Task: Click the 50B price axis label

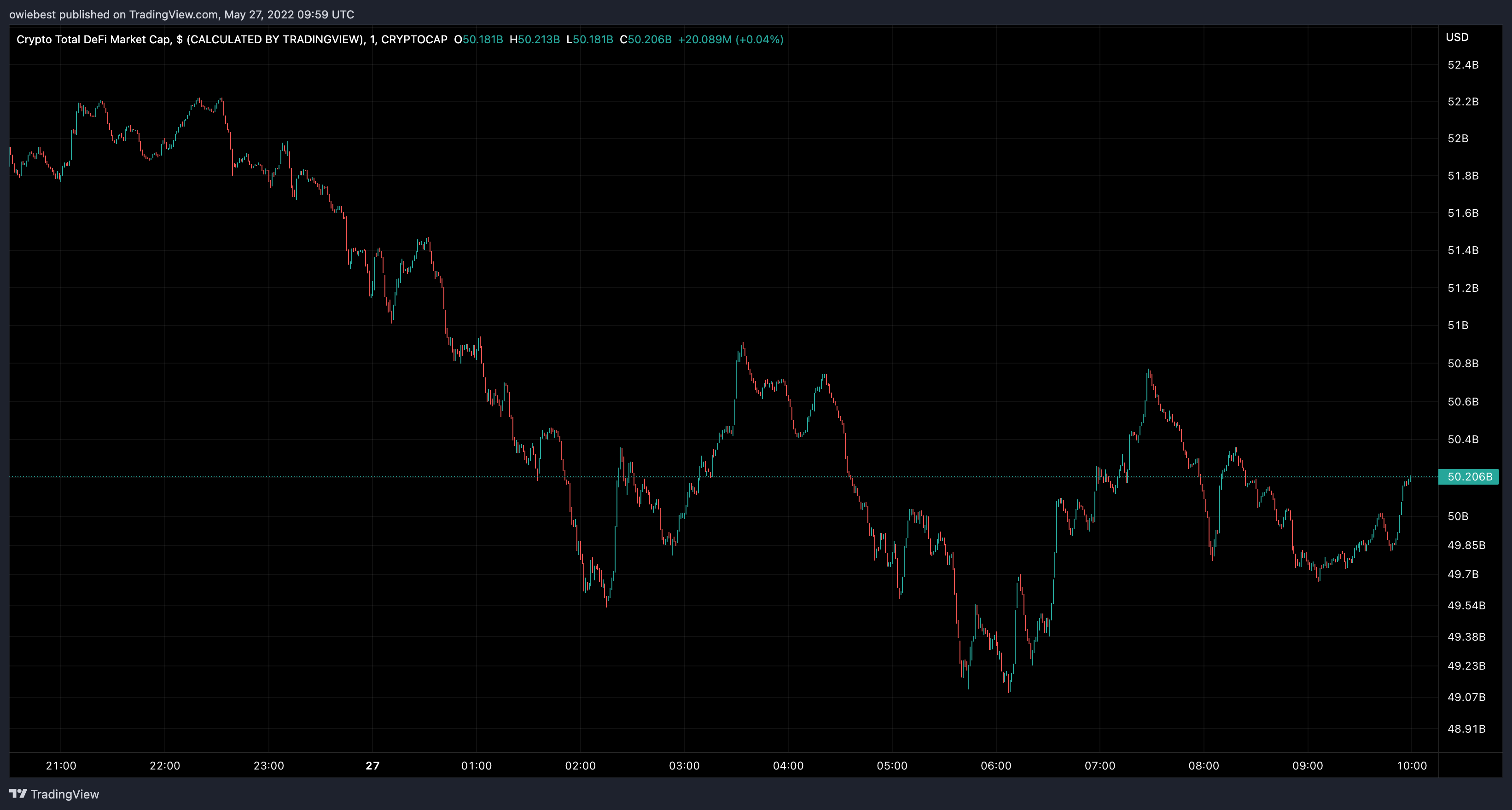Action: pyautogui.click(x=1458, y=516)
